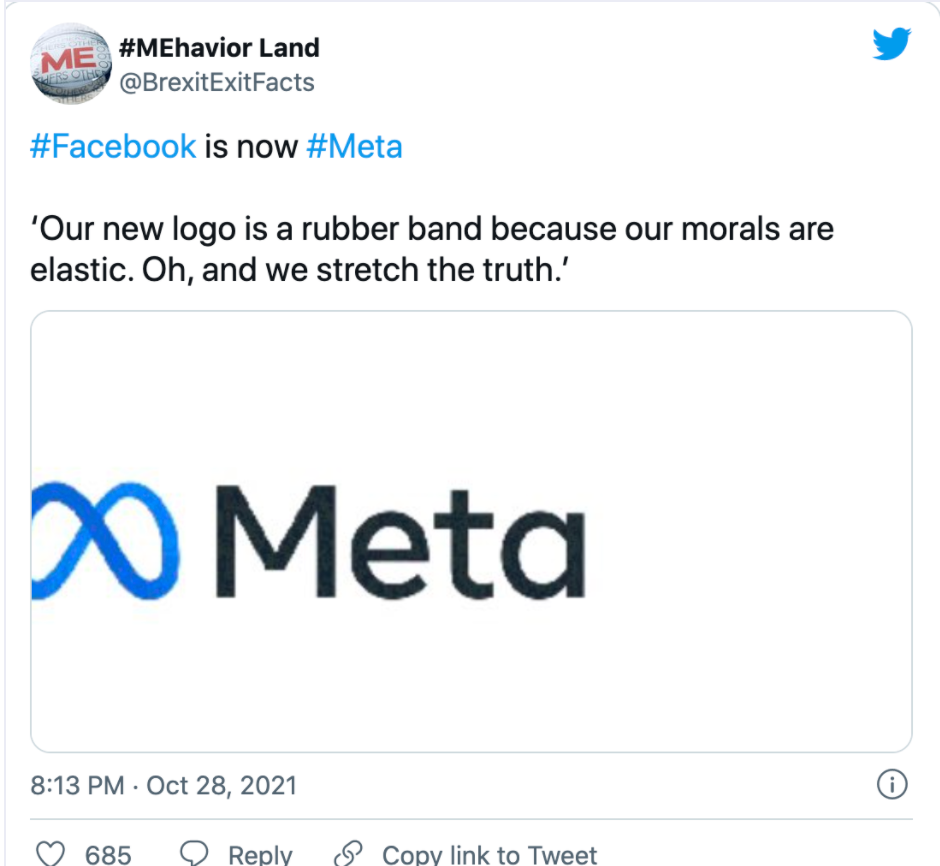940x866 pixels.
Task: Click the Reply speech bubble icon
Action: click(x=192, y=854)
